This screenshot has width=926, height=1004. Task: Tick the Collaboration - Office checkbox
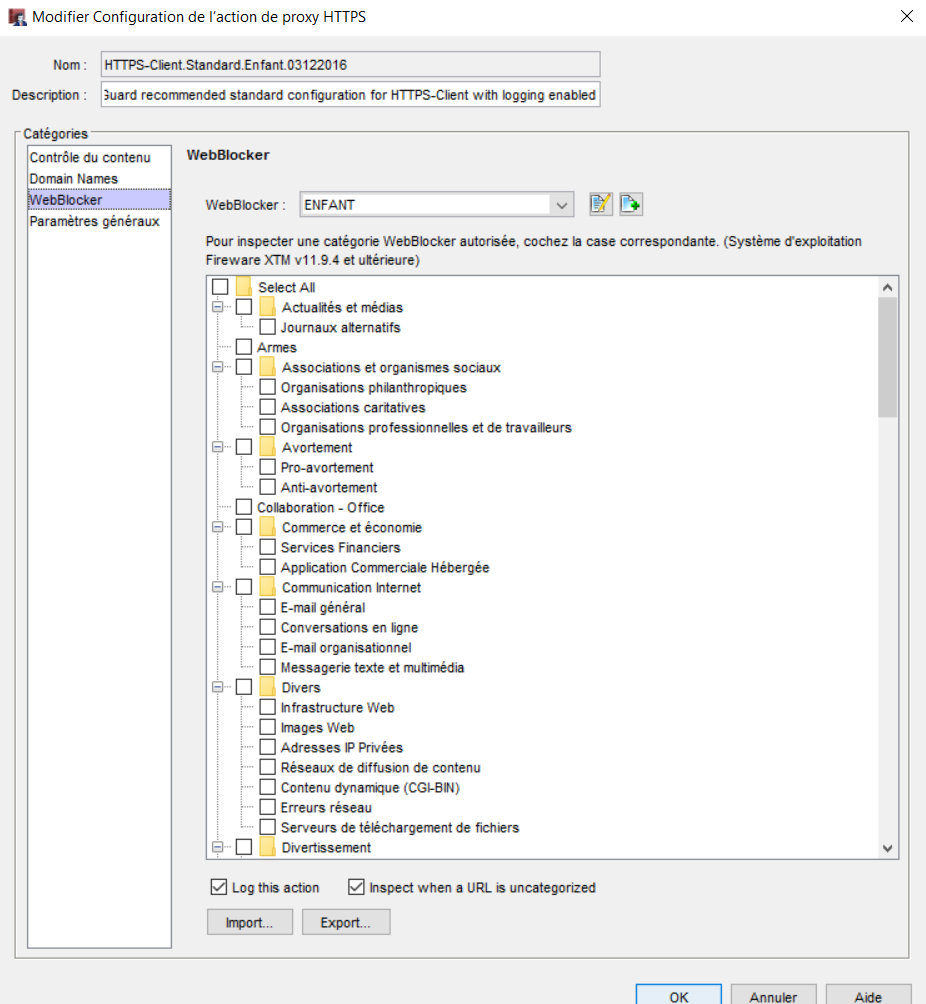coord(243,507)
